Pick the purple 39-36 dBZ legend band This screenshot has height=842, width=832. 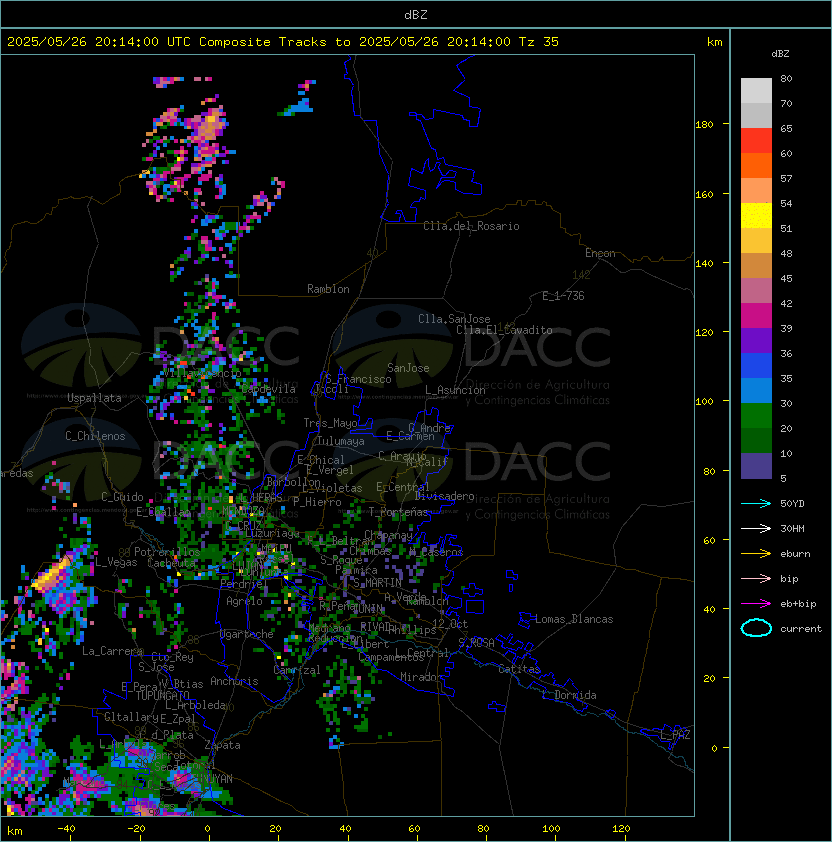[756, 340]
